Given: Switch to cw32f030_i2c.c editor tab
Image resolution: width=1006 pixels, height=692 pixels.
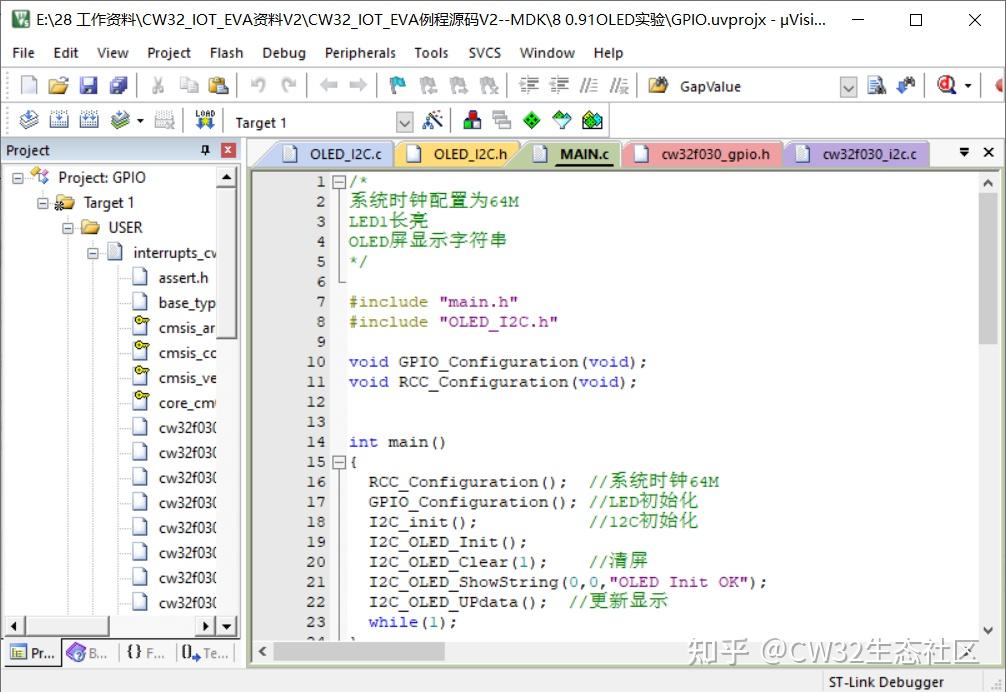Looking at the screenshot, I should click(x=857, y=154).
